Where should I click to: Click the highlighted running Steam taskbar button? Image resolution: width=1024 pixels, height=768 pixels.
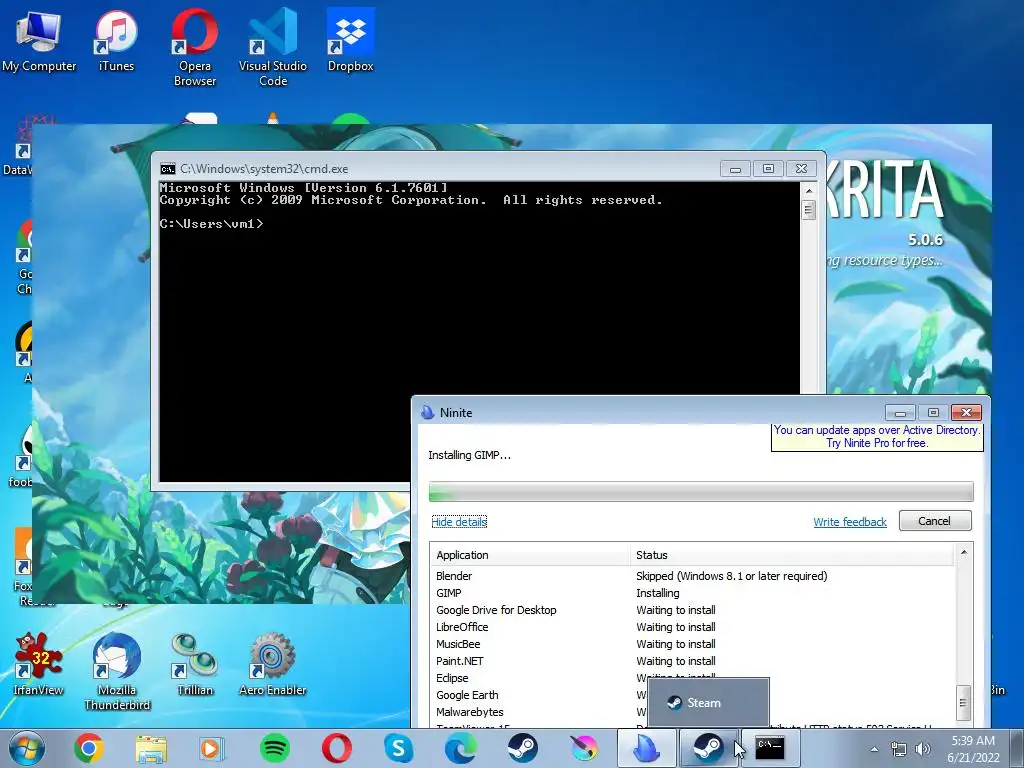[x=708, y=748]
